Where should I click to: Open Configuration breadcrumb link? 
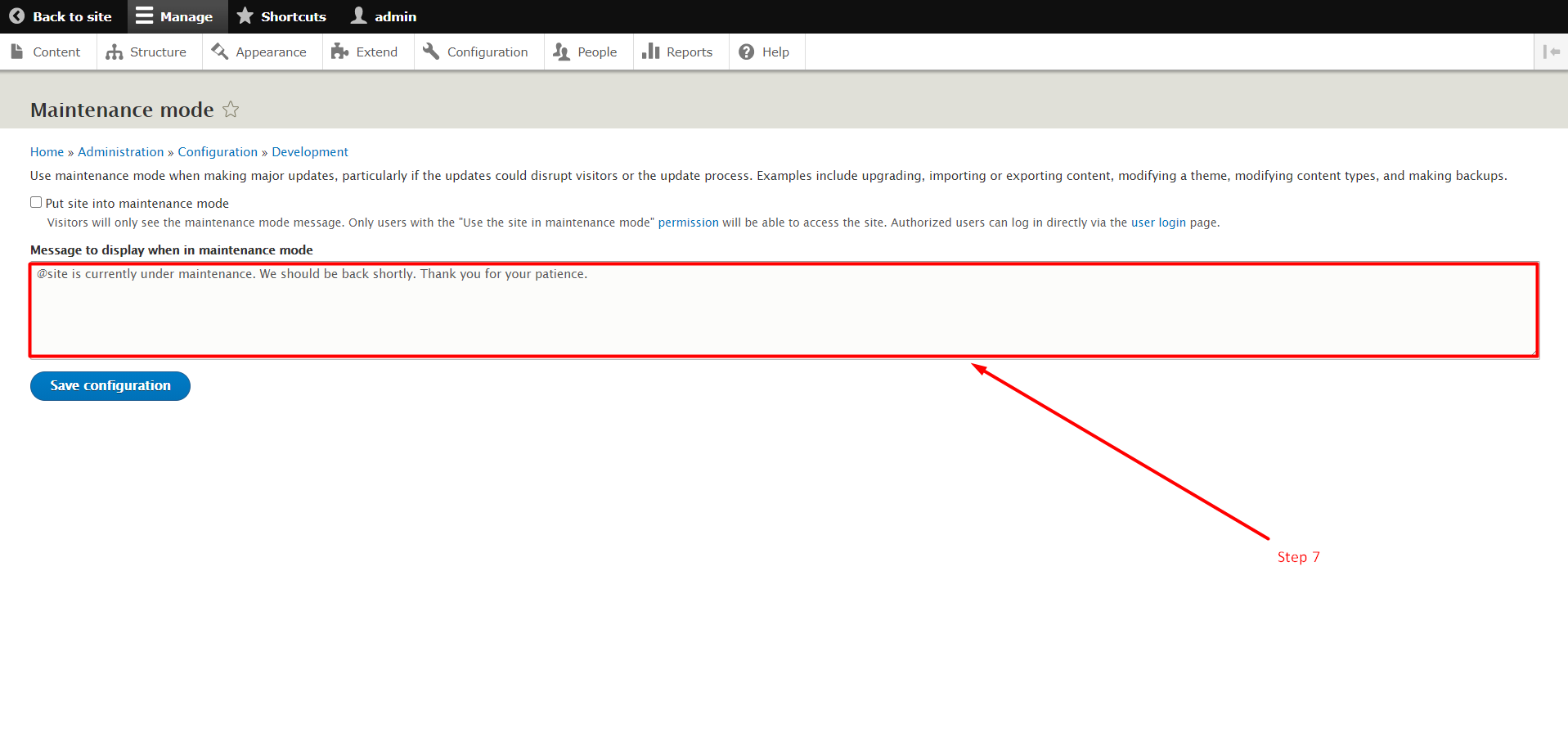click(218, 152)
